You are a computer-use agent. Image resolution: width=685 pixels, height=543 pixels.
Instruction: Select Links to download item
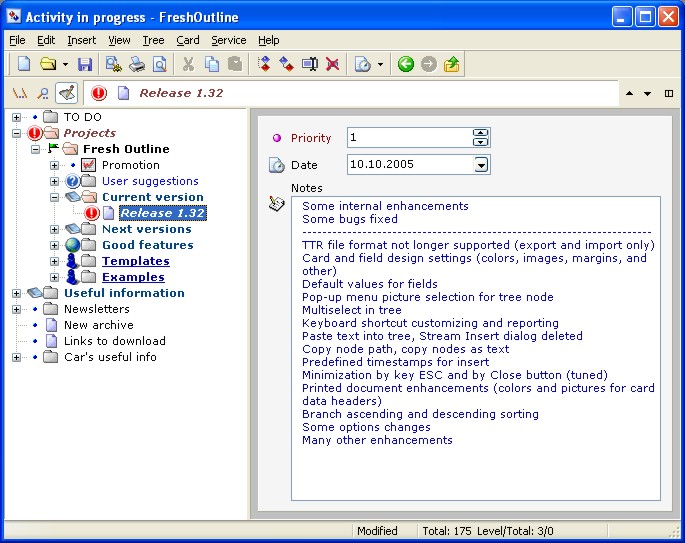pyautogui.click(x=114, y=341)
